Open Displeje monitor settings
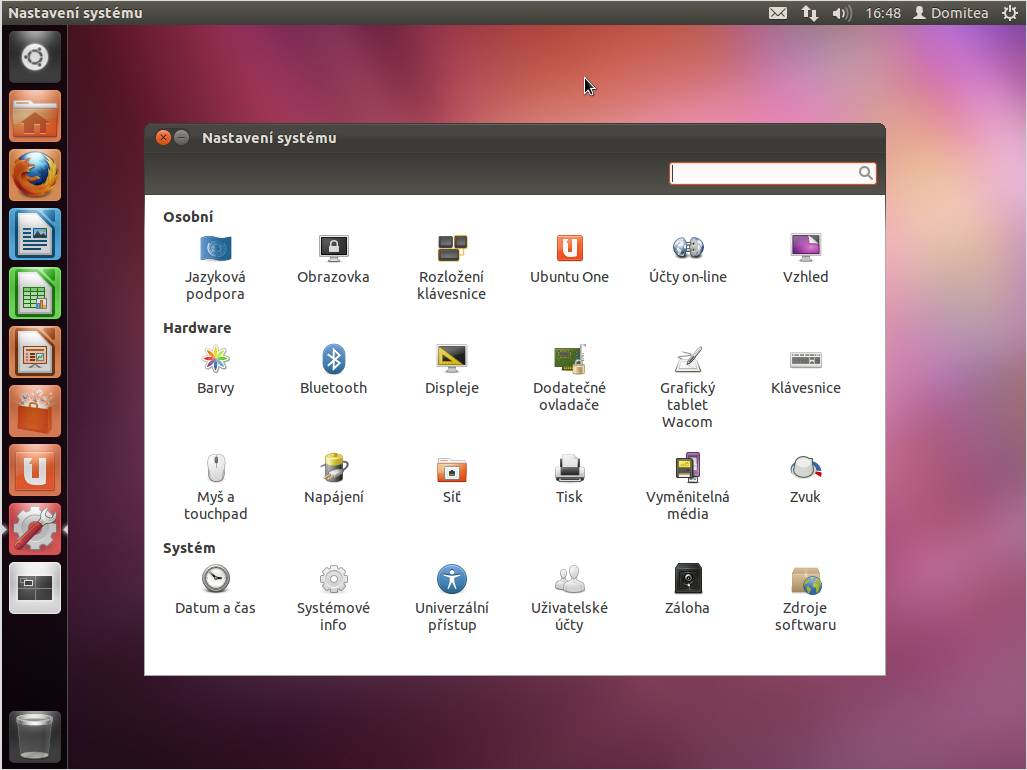 452,359
